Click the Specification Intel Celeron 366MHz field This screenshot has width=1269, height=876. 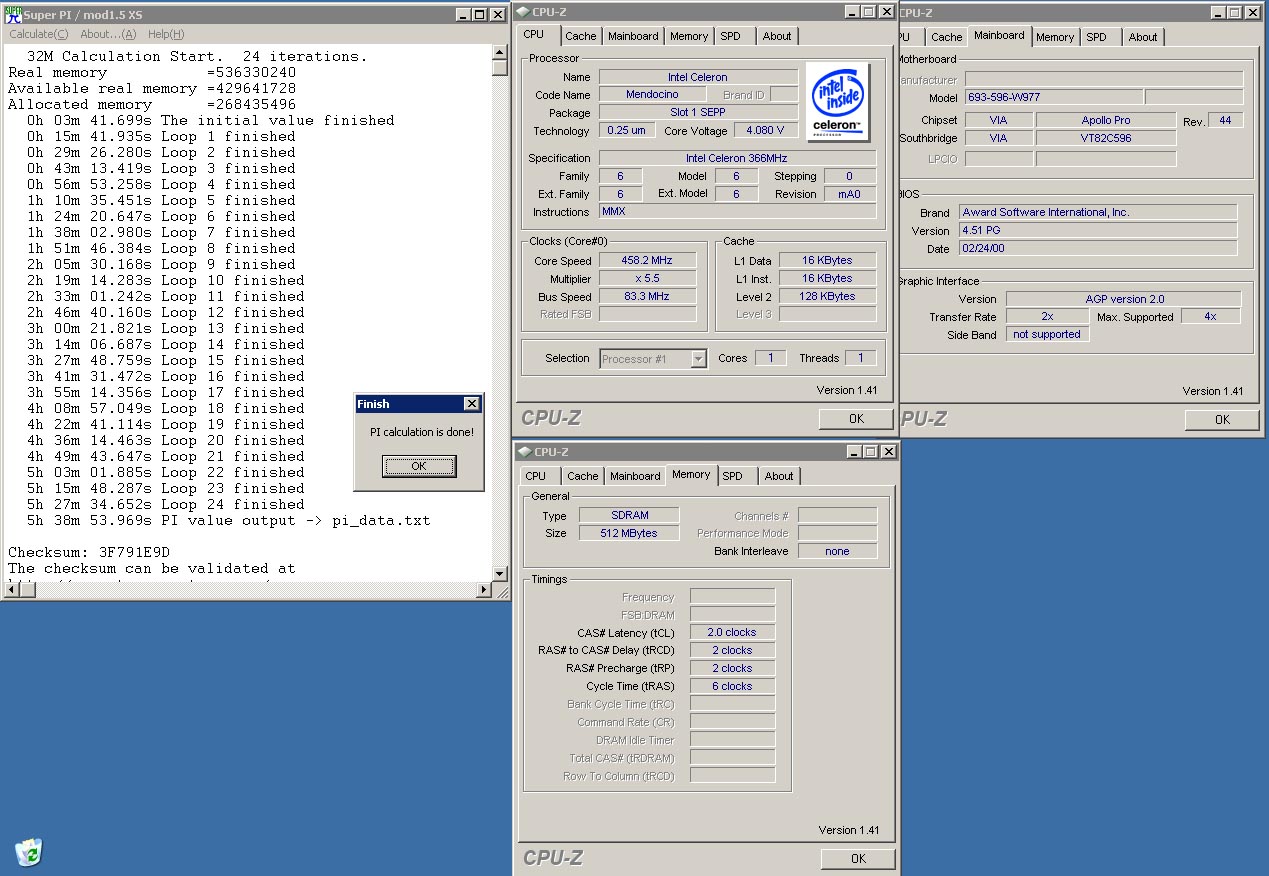(x=737, y=158)
